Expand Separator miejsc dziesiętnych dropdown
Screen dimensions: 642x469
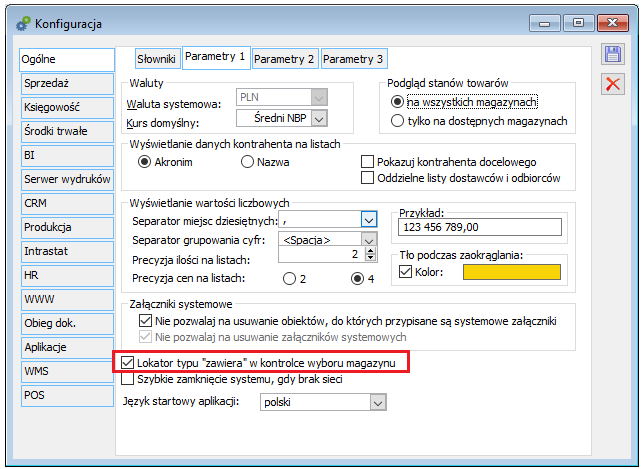pos(369,220)
